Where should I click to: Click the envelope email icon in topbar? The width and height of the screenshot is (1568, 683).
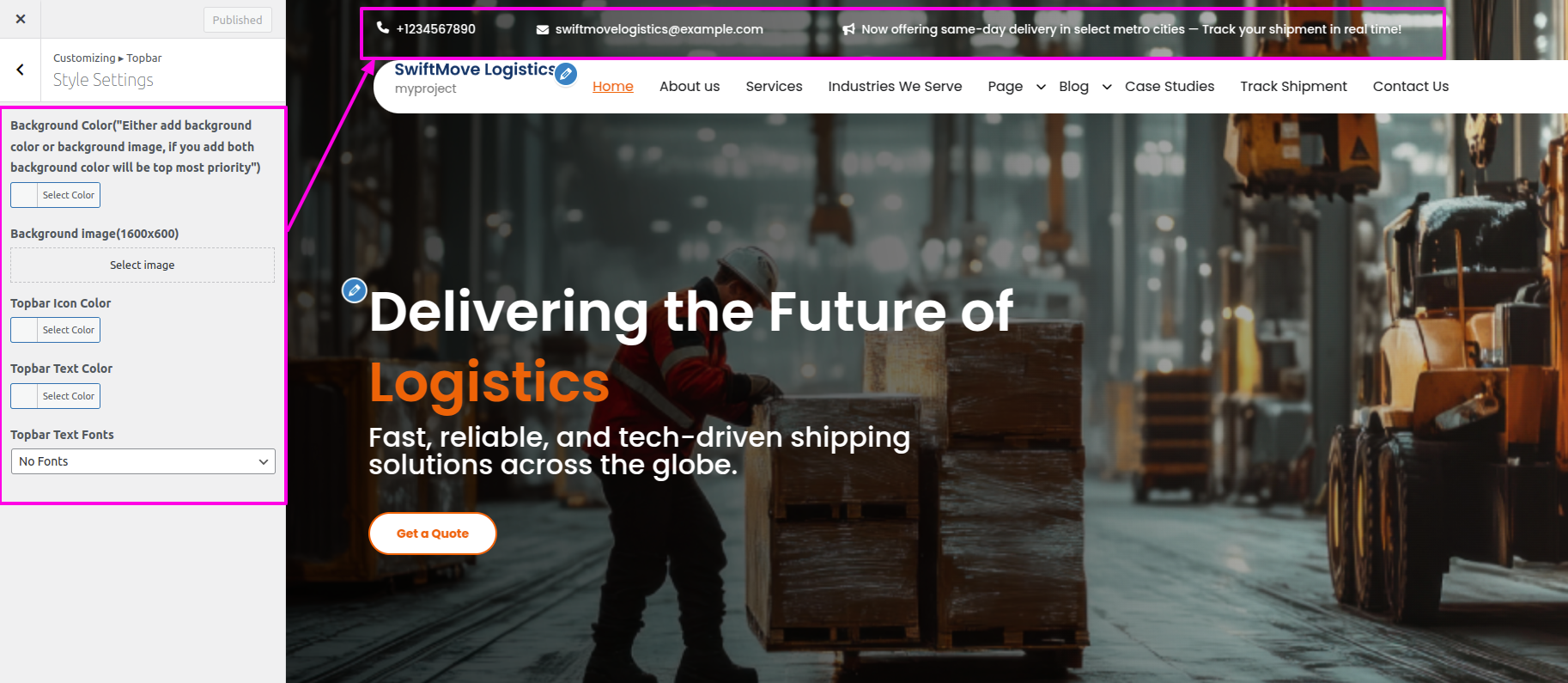[x=543, y=29]
